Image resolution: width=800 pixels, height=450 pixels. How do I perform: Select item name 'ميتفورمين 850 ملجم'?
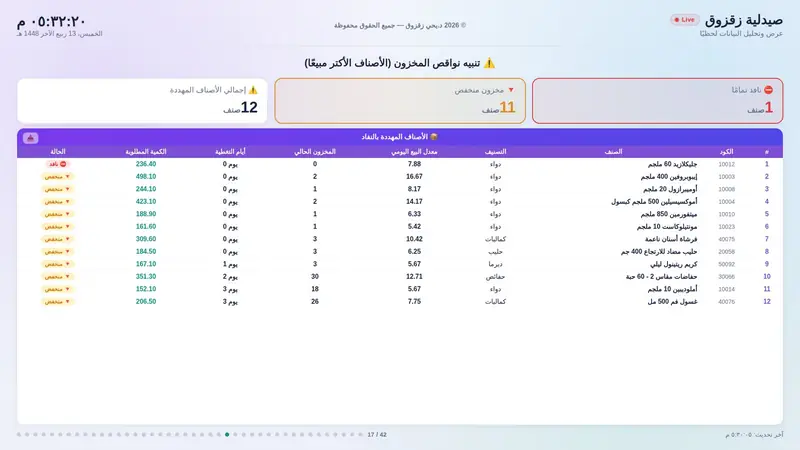[x=669, y=214]
